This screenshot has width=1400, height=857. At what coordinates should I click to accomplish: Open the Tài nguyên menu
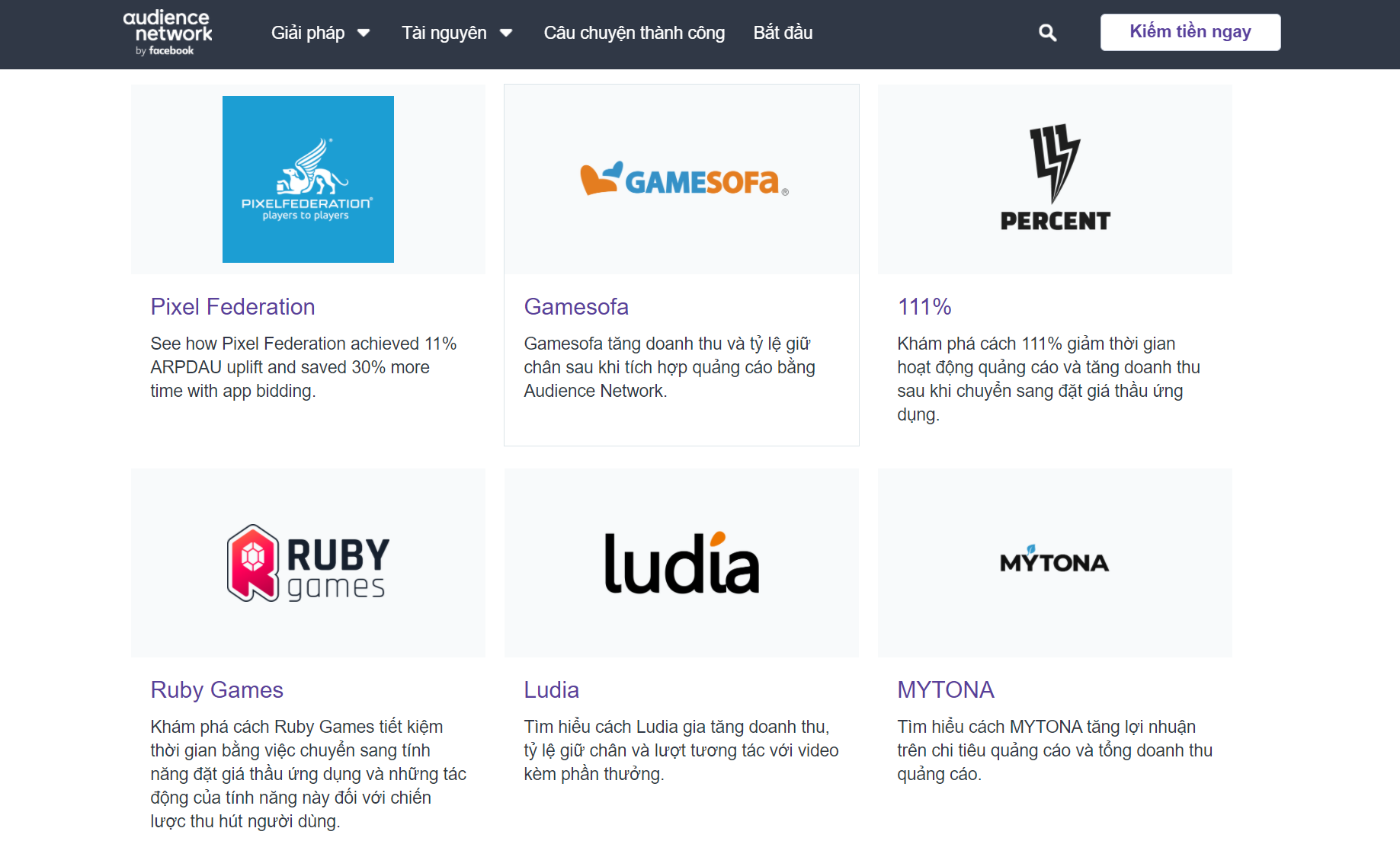pyautogui.click(x=444, y=33)
